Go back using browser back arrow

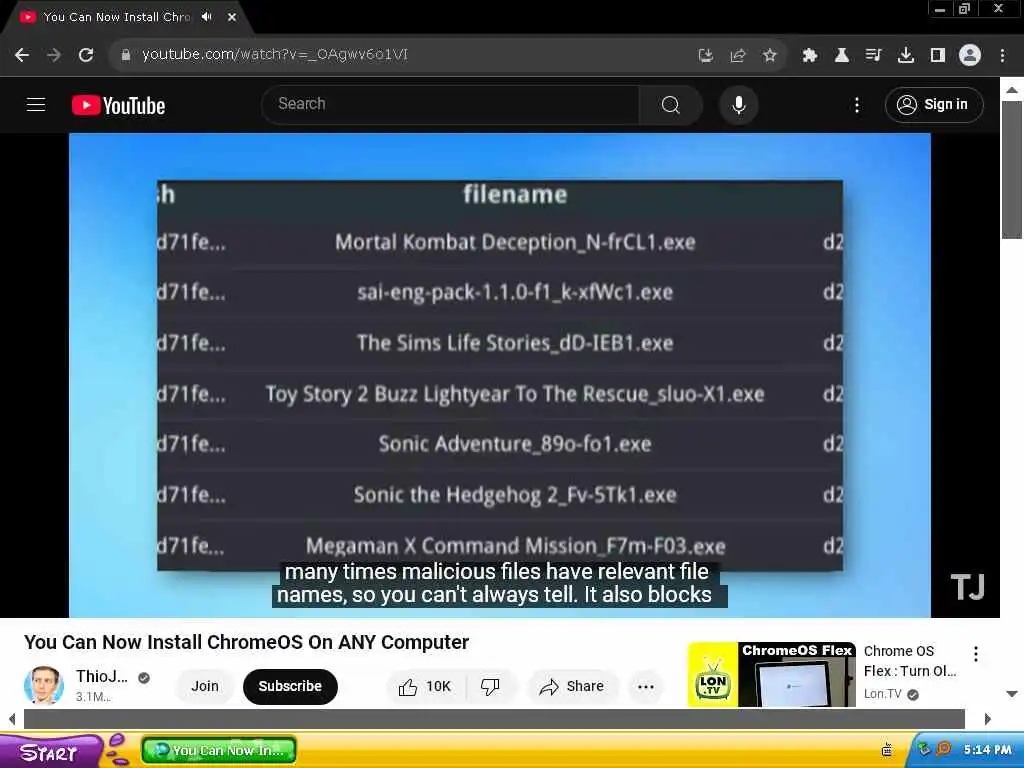click(22, 55)
